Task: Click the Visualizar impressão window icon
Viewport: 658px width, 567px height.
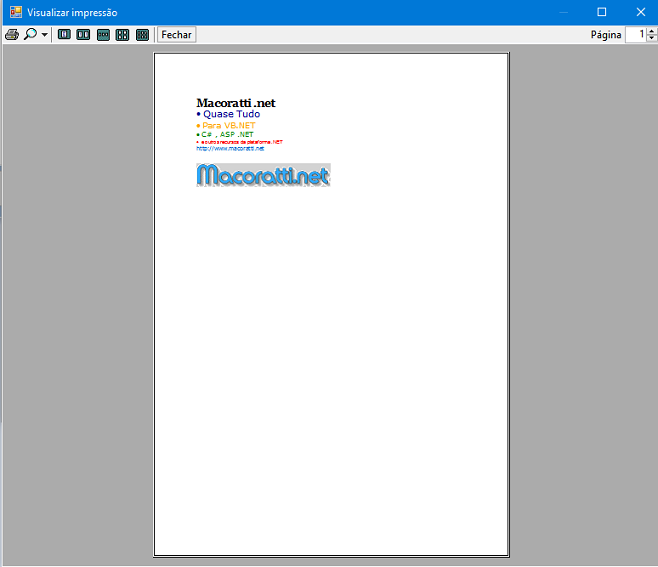Action: click(16, 12)
